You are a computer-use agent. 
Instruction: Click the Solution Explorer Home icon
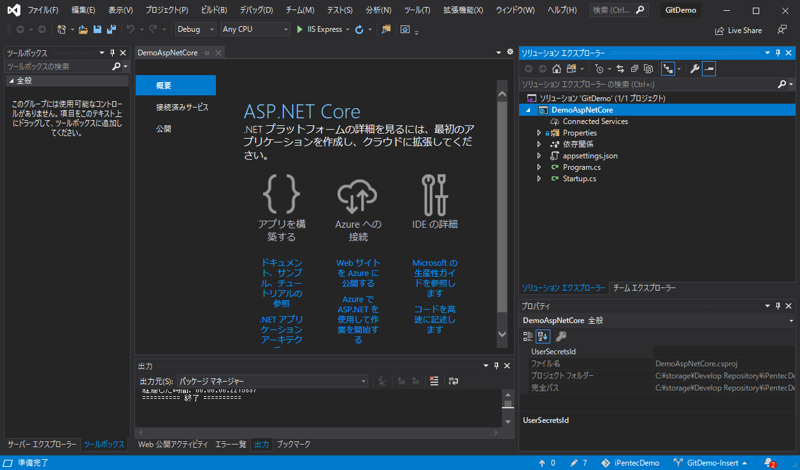point(557,68)
